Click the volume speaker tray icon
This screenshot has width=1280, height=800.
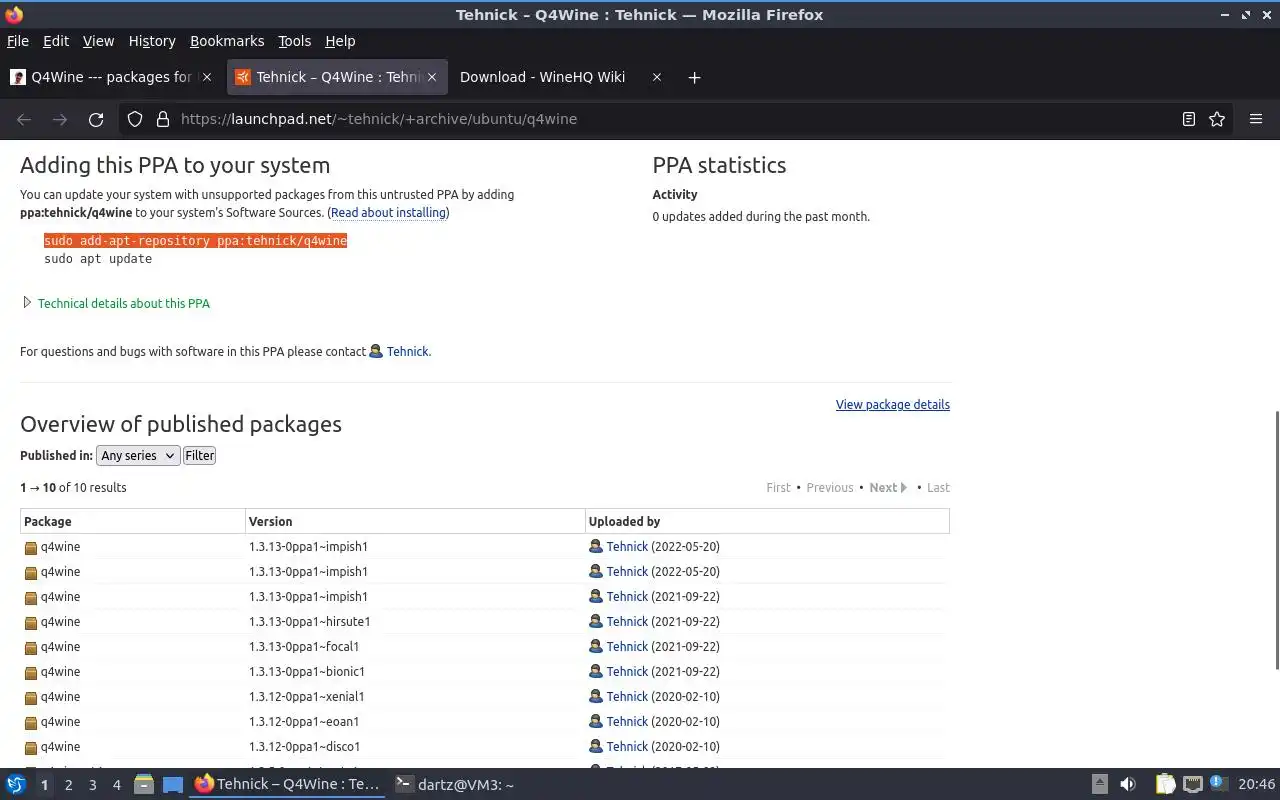1128,784
